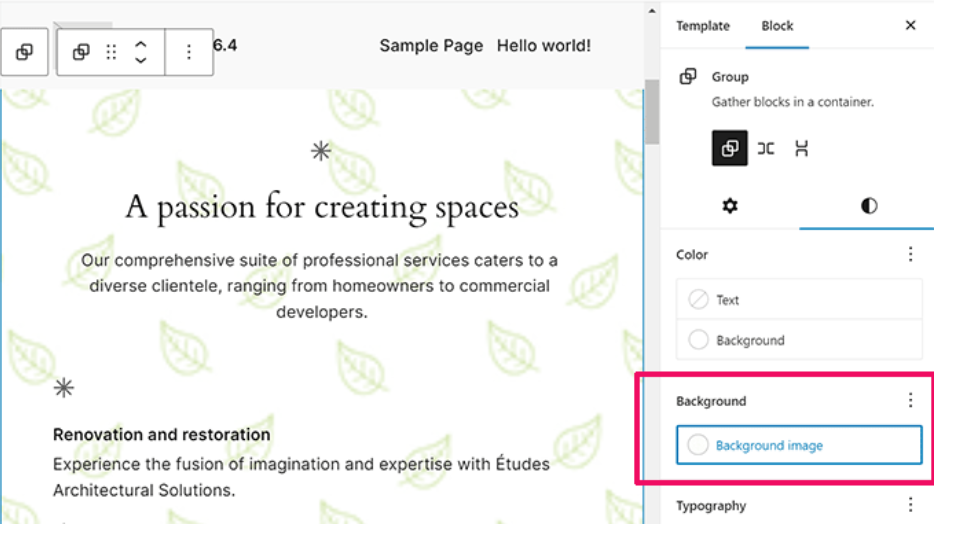
Task: Click scrollbar up arrow
Action: coord(652,11)
